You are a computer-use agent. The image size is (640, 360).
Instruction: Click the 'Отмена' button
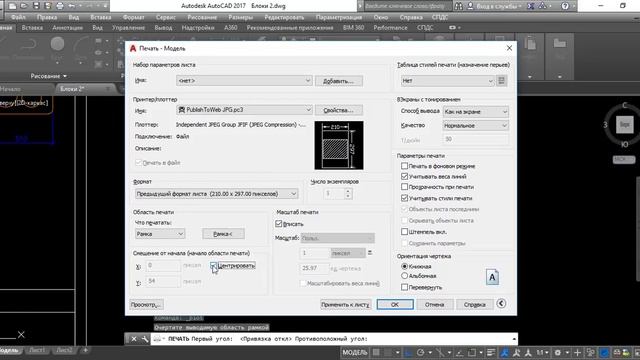(434, 304)
